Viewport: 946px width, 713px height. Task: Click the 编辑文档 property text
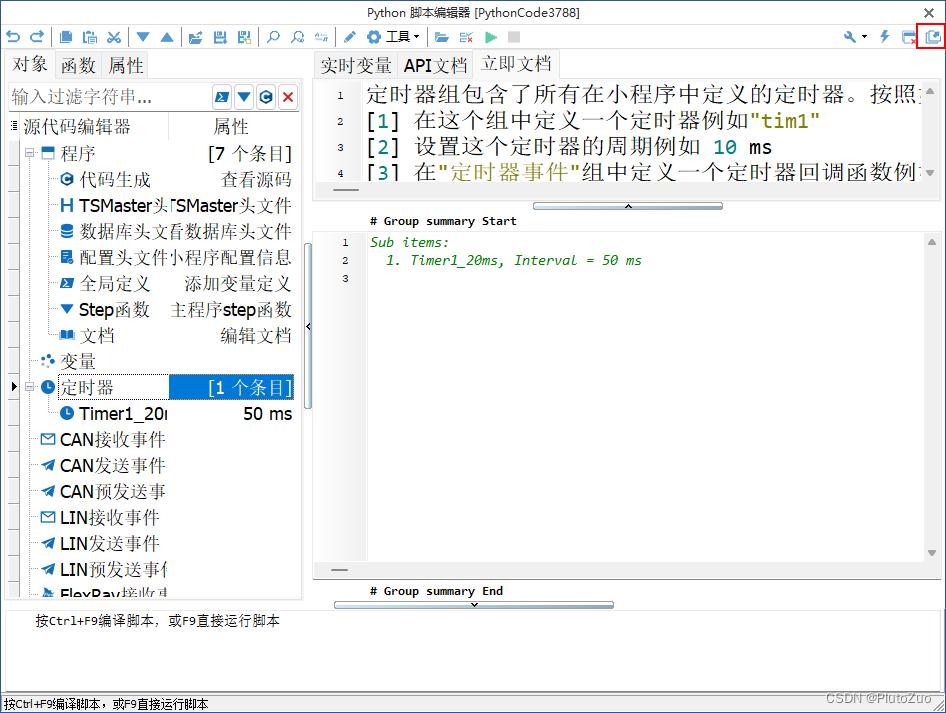click(x=256, y=335)
